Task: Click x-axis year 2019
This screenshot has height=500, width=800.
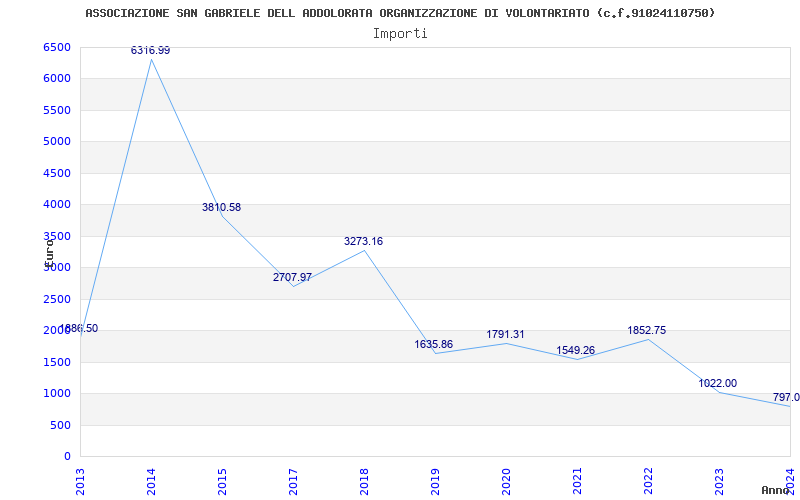Action: coord(435,481)
